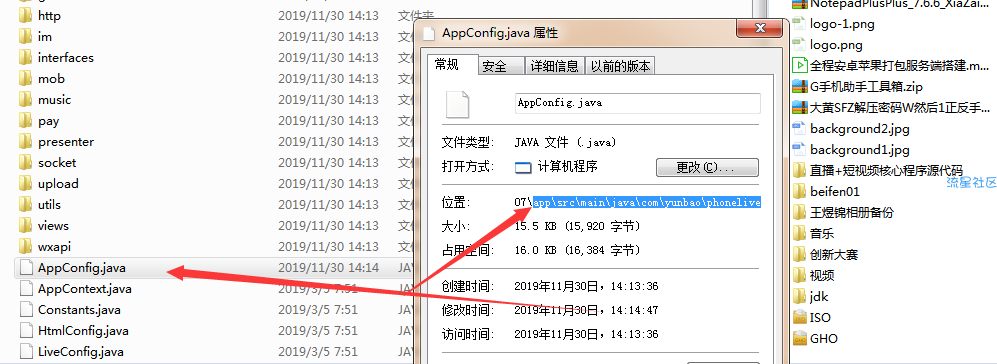
Task: Click the background1.jpg image icon
Action: coord(799,150)
